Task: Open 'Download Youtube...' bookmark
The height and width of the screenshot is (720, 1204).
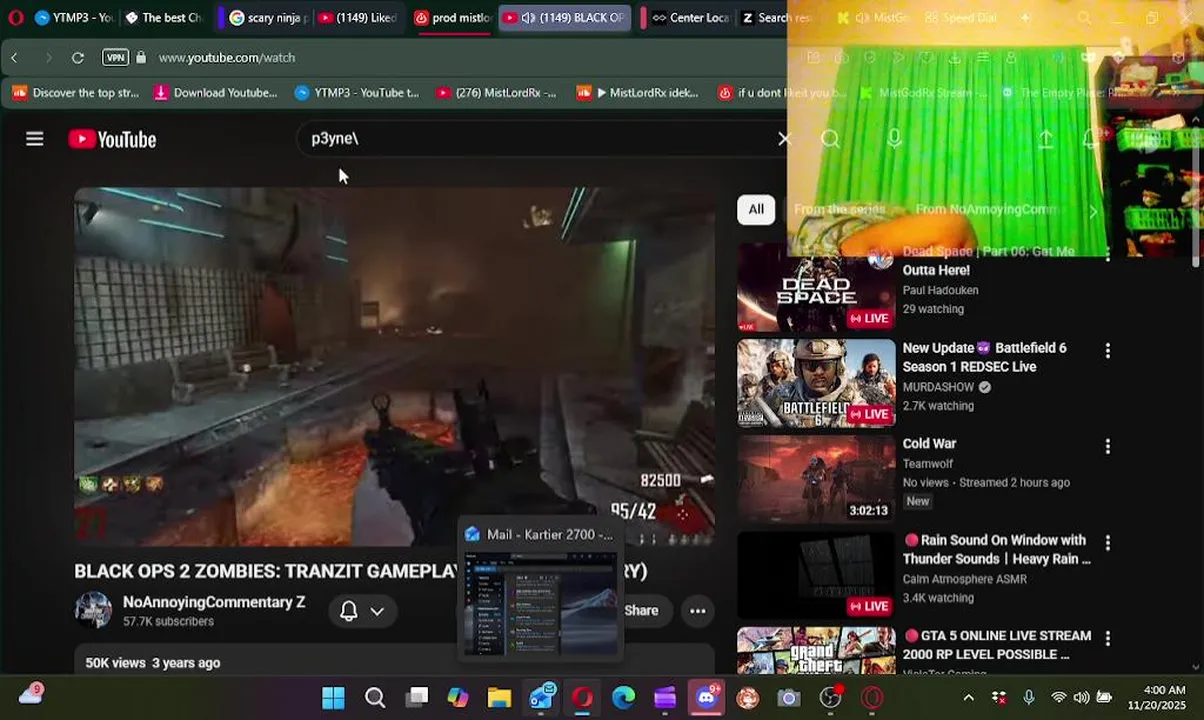Action: 215,93
